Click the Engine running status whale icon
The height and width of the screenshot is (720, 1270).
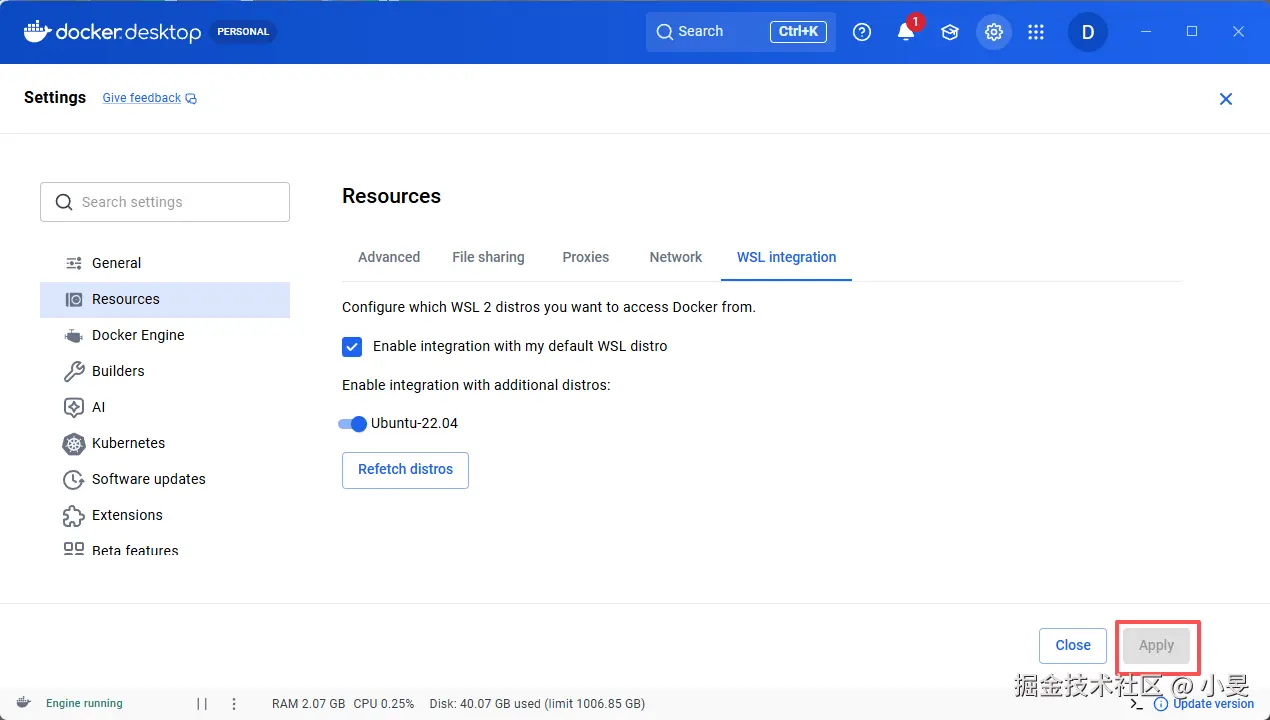[x=23, y=703]
